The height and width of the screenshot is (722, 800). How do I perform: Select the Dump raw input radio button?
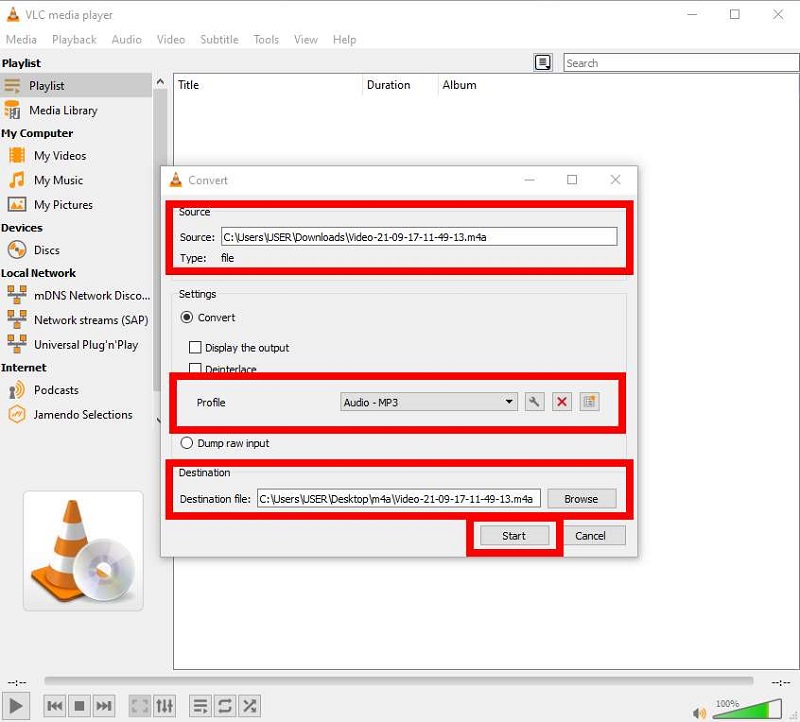coord(187,443)
